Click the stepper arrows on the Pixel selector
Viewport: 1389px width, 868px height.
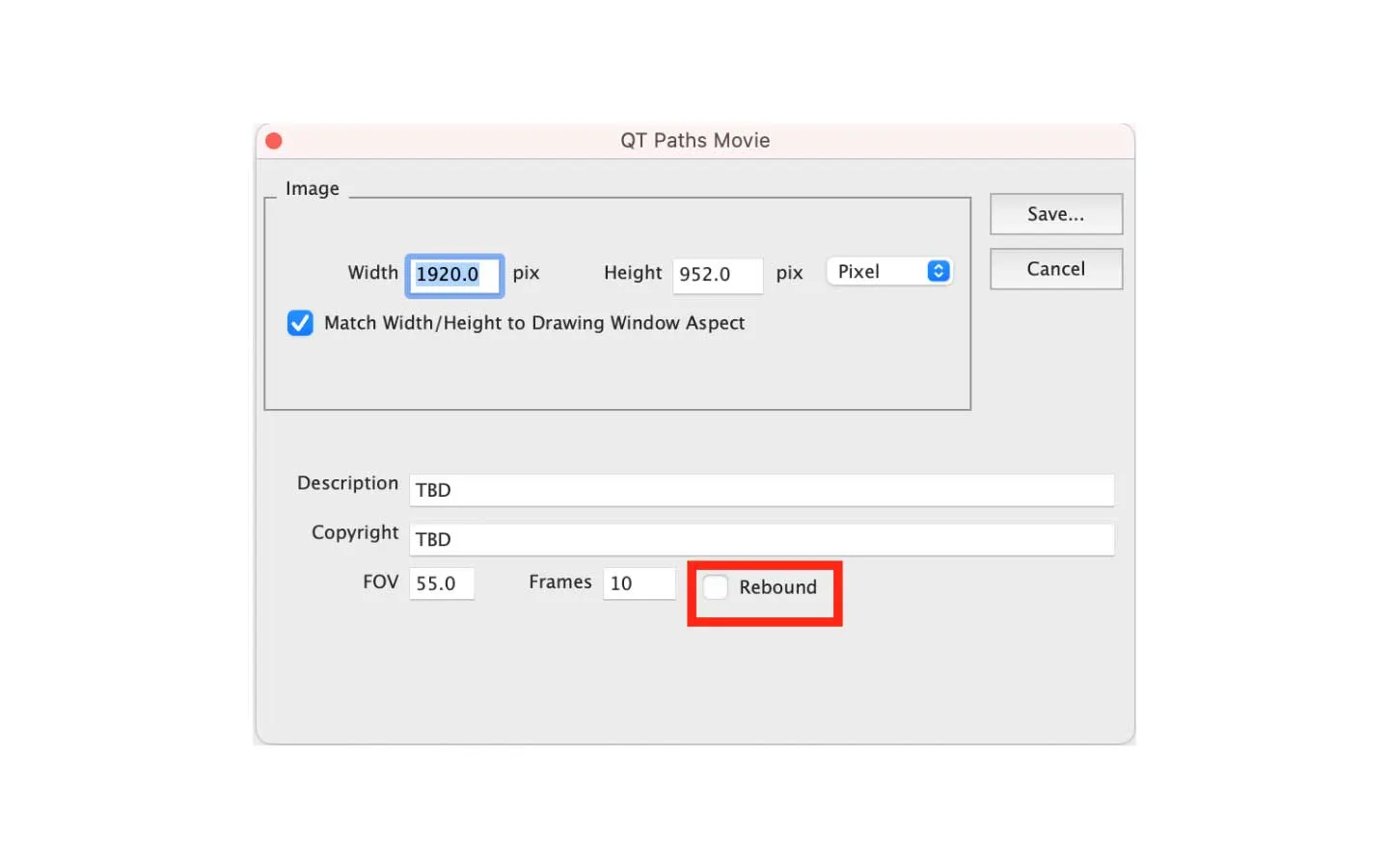point(937,271)
